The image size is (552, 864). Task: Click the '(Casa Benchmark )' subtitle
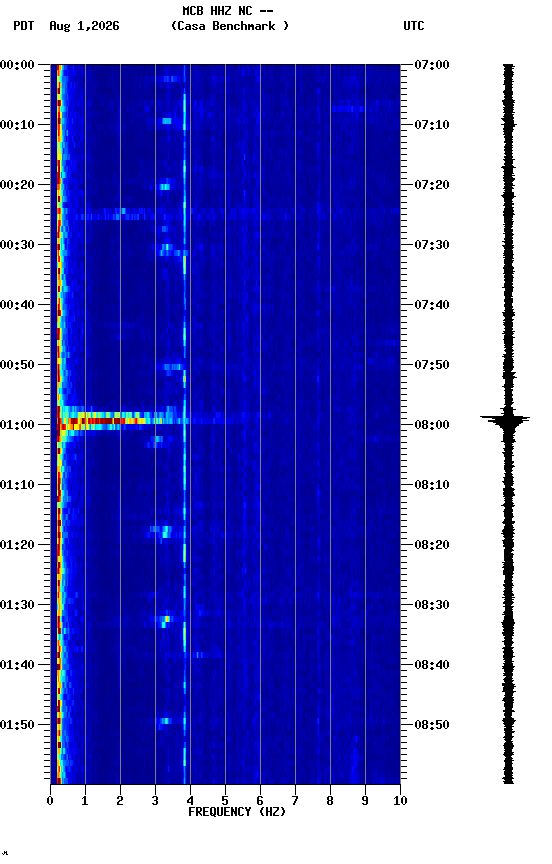click(x=230, y=26)
